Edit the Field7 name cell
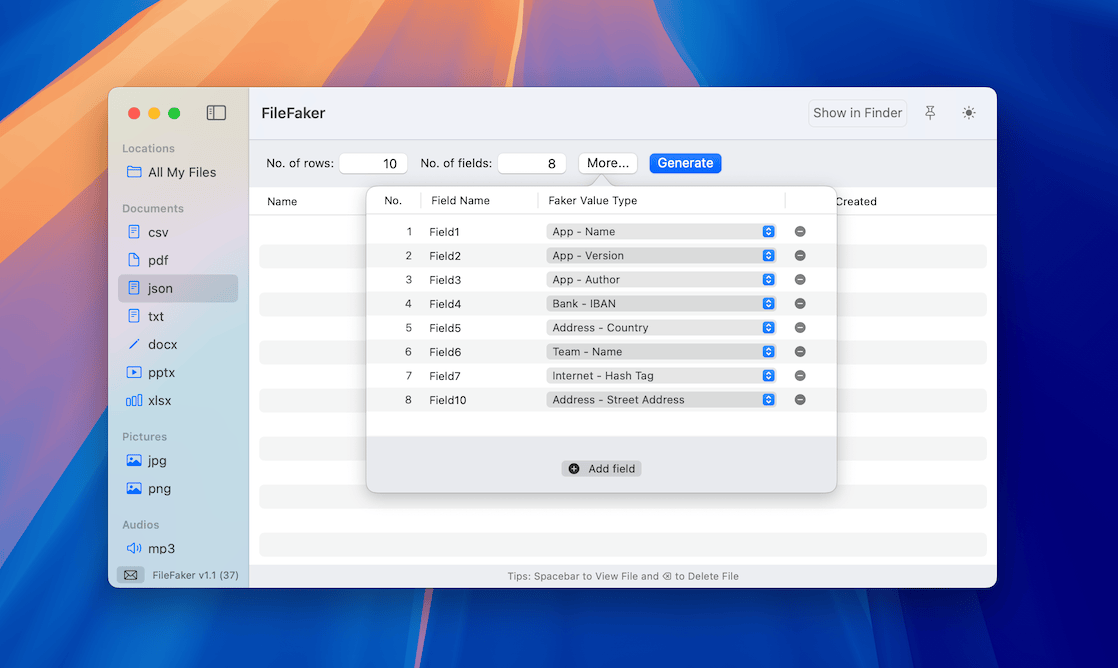The image size is (1118, 668). pyautogui.click(x=445, y=376)
